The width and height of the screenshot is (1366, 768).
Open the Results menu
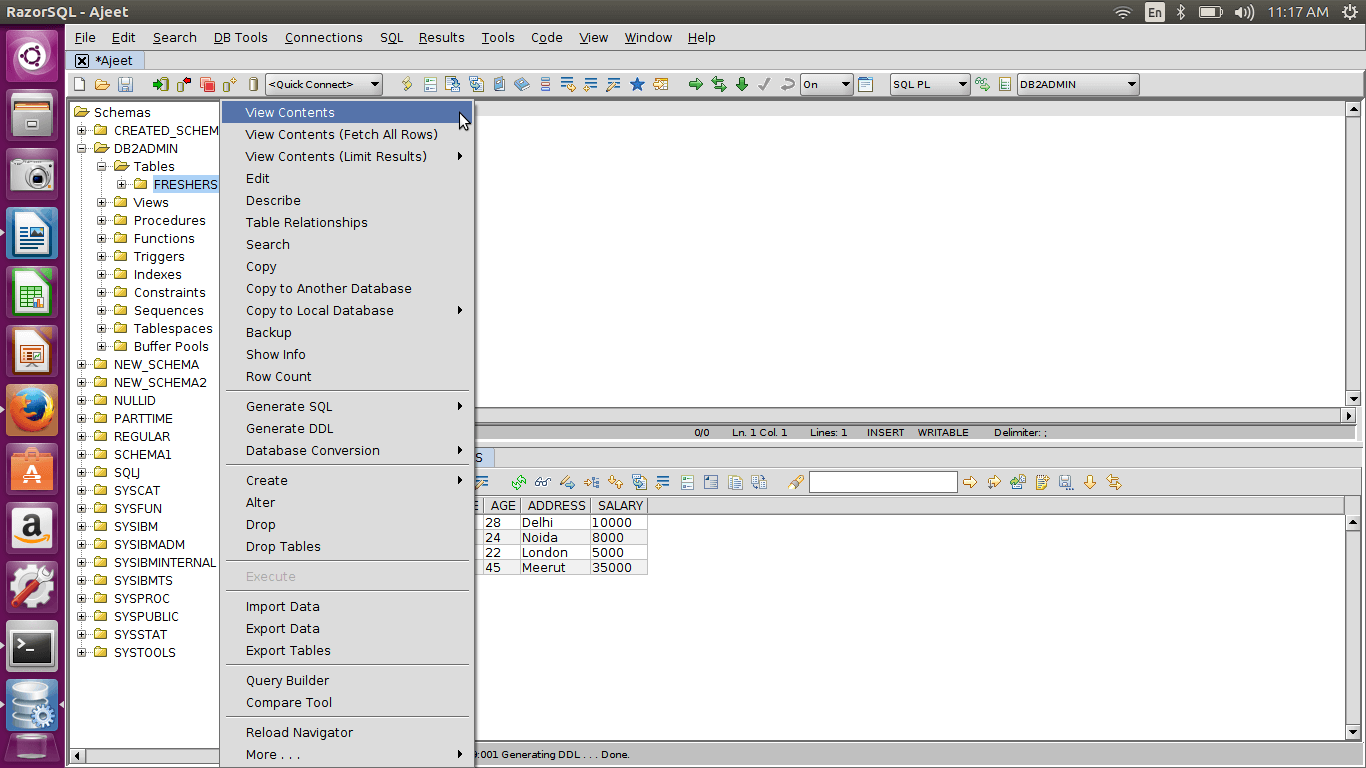click(x=442, y=37)
